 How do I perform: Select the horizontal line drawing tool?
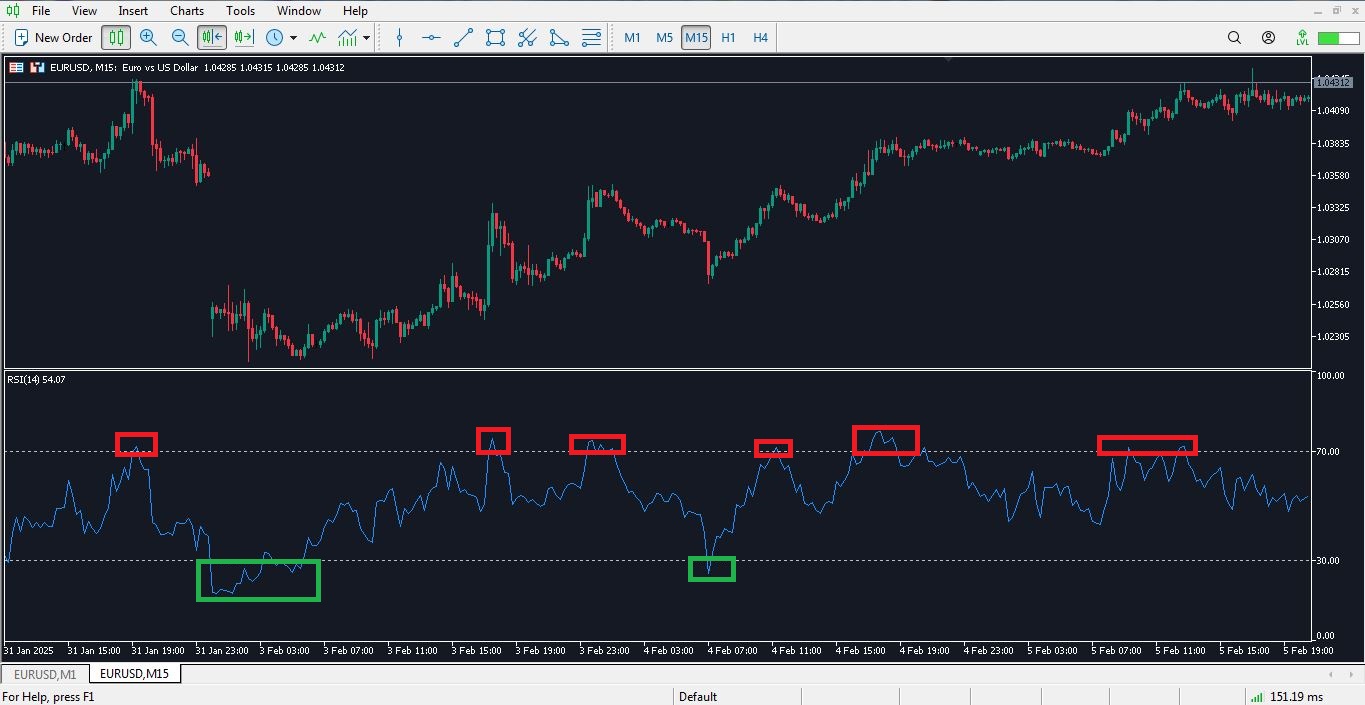431,38
